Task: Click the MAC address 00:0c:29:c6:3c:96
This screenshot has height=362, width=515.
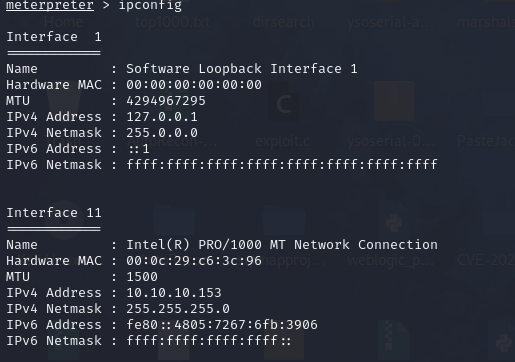Action: click(x=194, y=261)
